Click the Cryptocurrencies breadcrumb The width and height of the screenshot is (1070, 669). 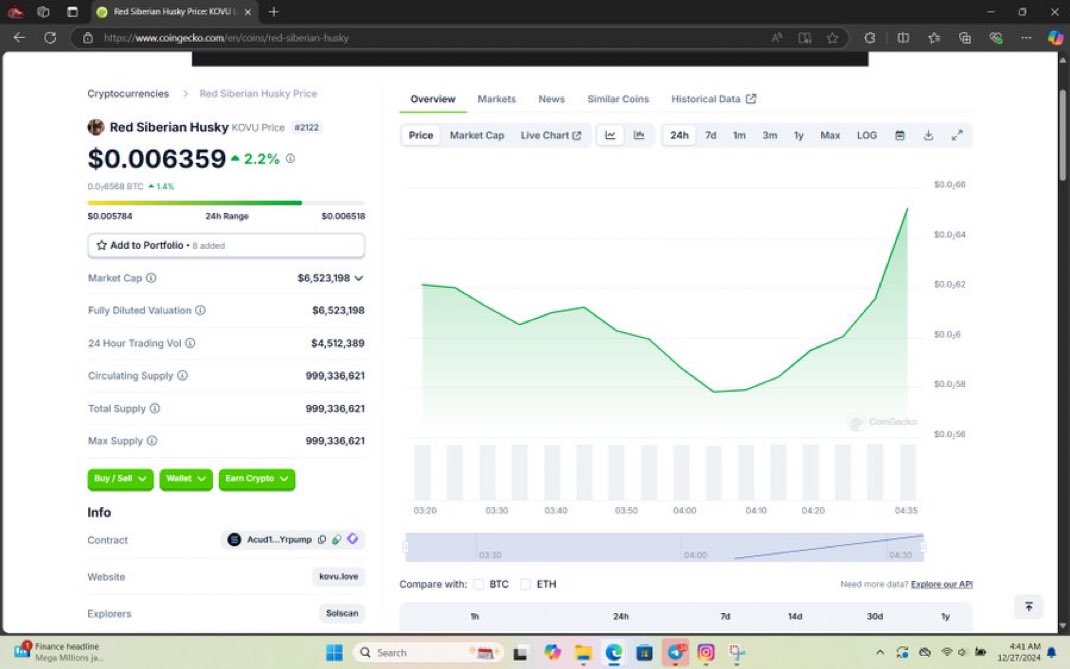click(x=128, y=94)
